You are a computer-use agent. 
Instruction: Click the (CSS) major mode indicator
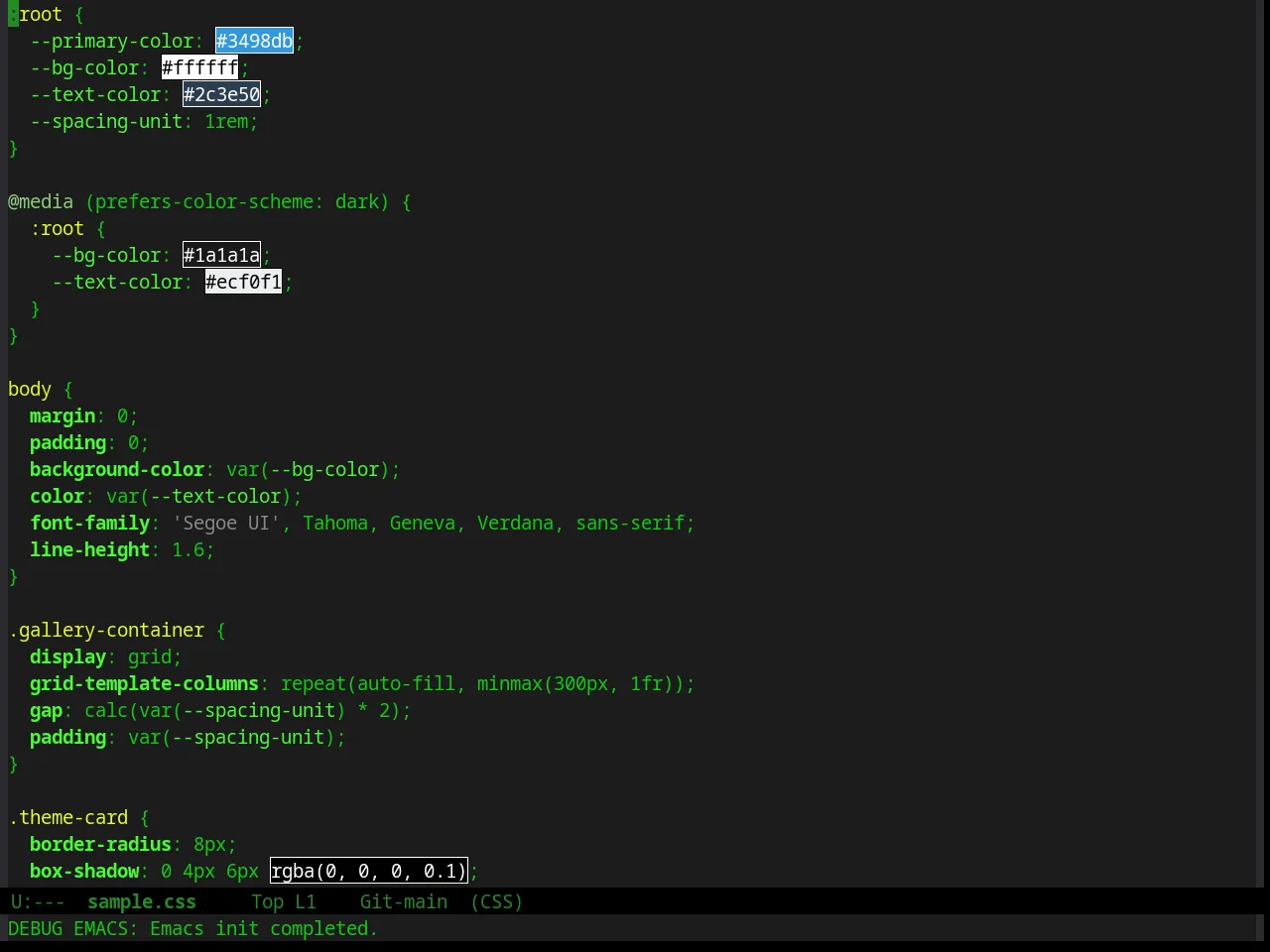497,901
